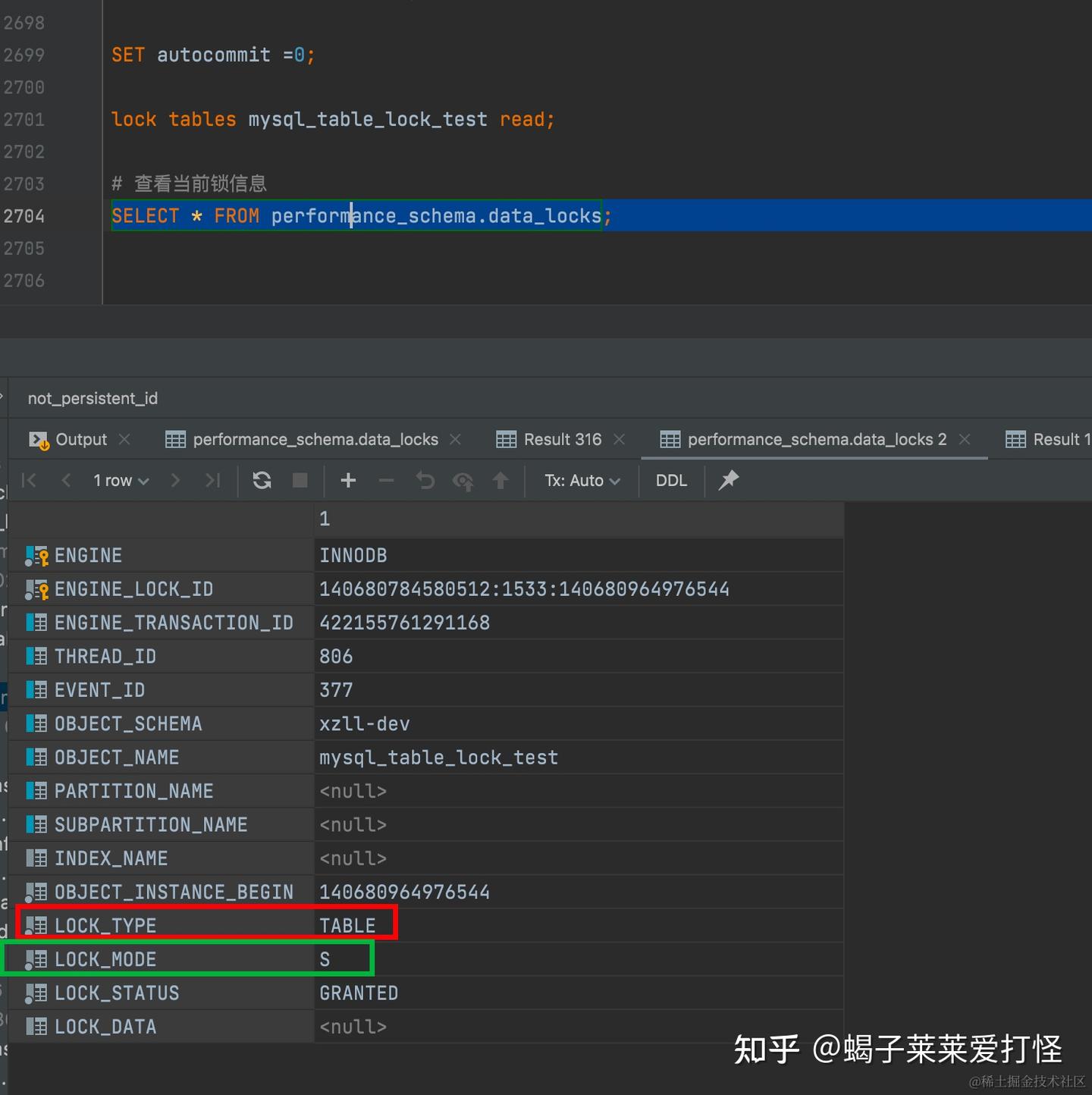This screenshot has width=1092, height=1095.
Task: Close the Result 316 tab
Action: [x=619, y=439]
